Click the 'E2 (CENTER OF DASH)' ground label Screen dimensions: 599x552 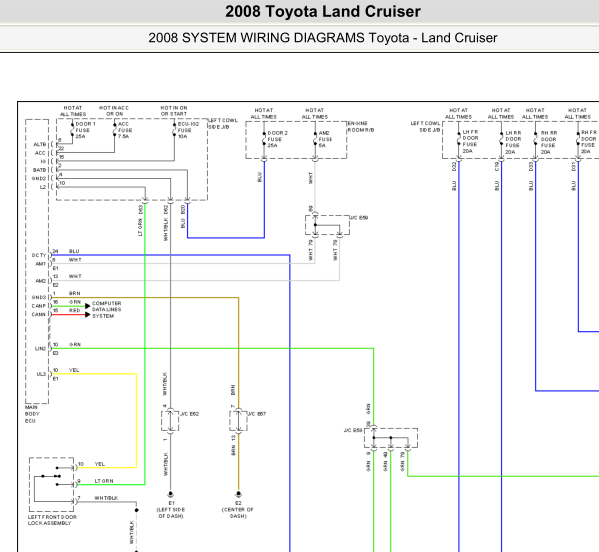click(x=238, y=510)
